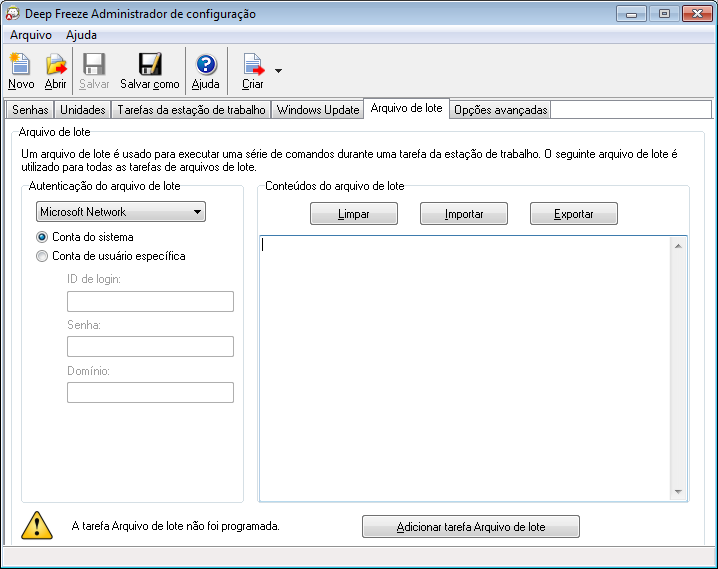
Task: Click the Salvar como floppy icon
Action: coord(150,66)
